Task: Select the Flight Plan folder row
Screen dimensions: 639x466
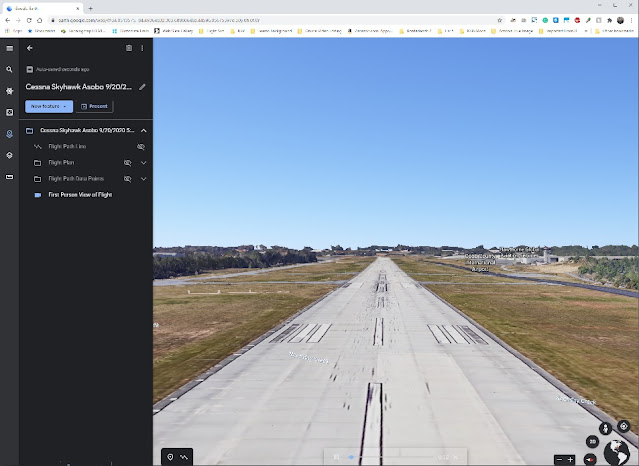Action: click(86, 163)
